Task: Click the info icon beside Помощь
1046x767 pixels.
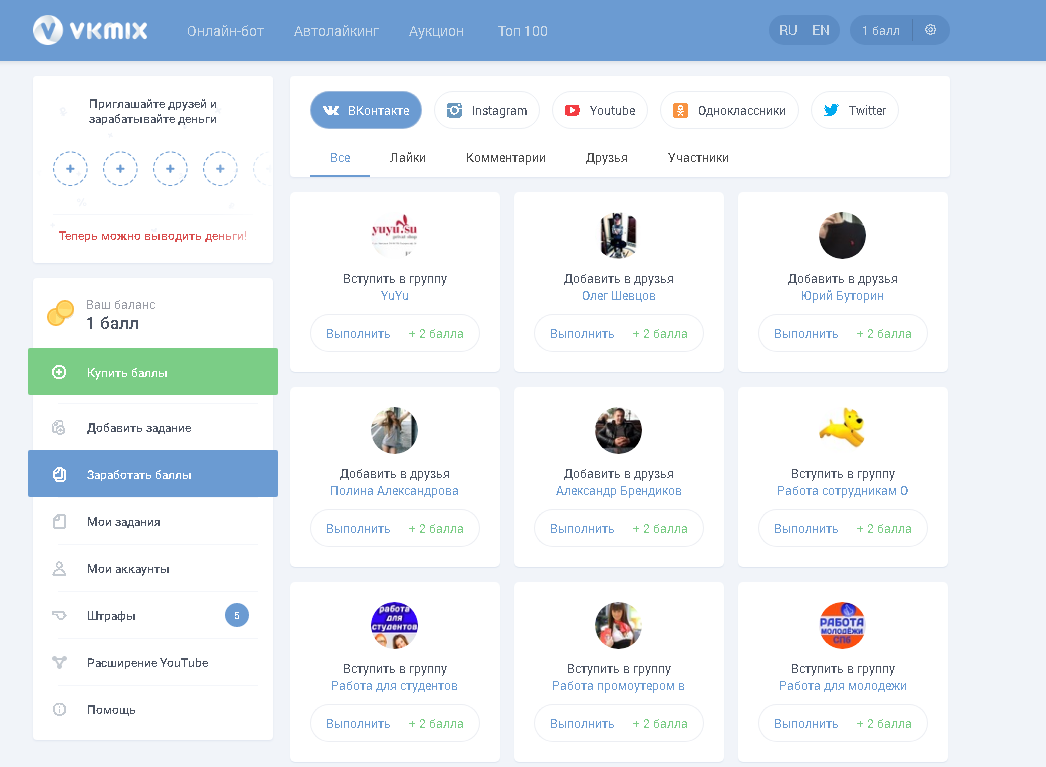Action: (59, 709)
